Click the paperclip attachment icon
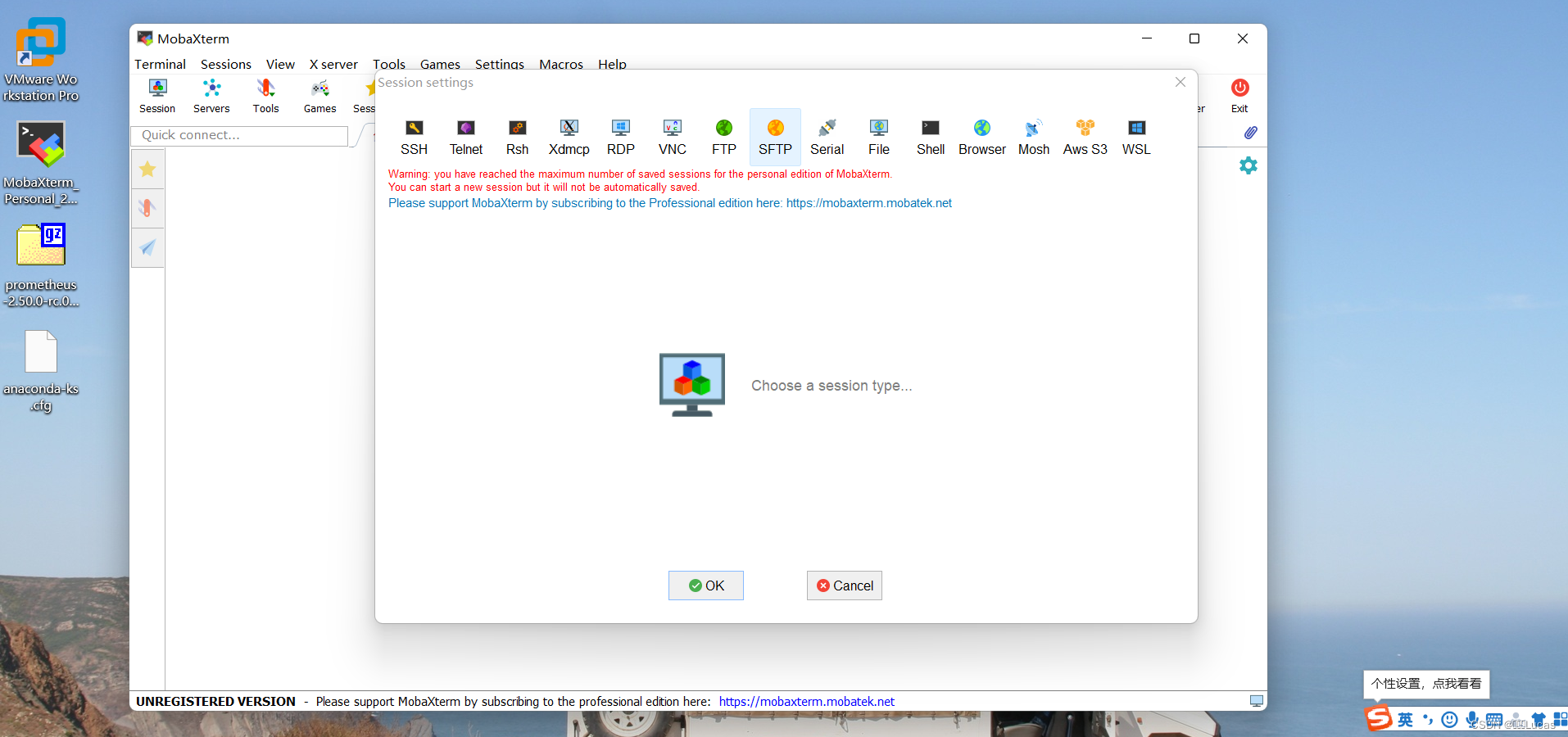 (x=1250, y=133)
